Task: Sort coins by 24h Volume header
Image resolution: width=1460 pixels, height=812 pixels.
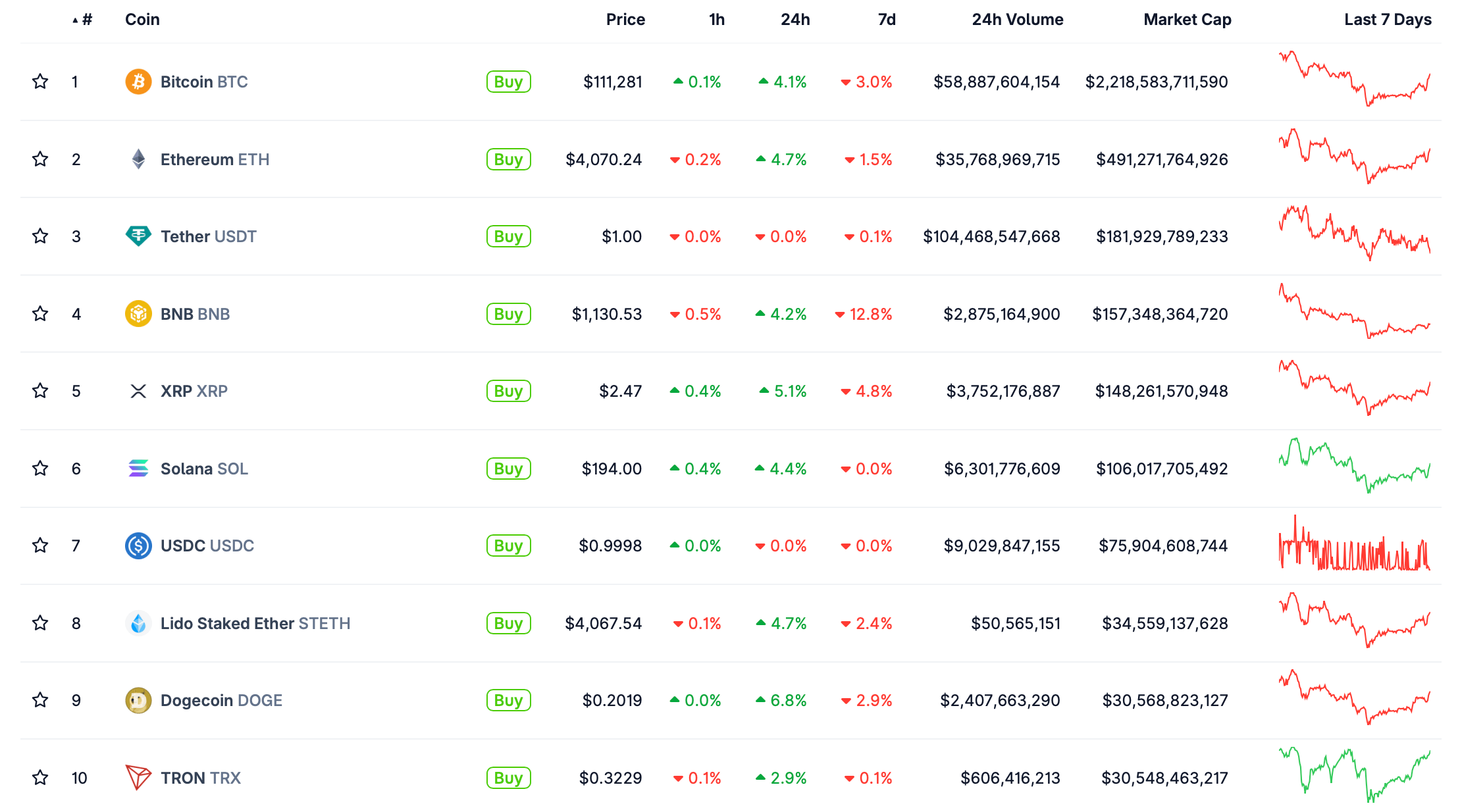Action: click(x=1017, y=20)
